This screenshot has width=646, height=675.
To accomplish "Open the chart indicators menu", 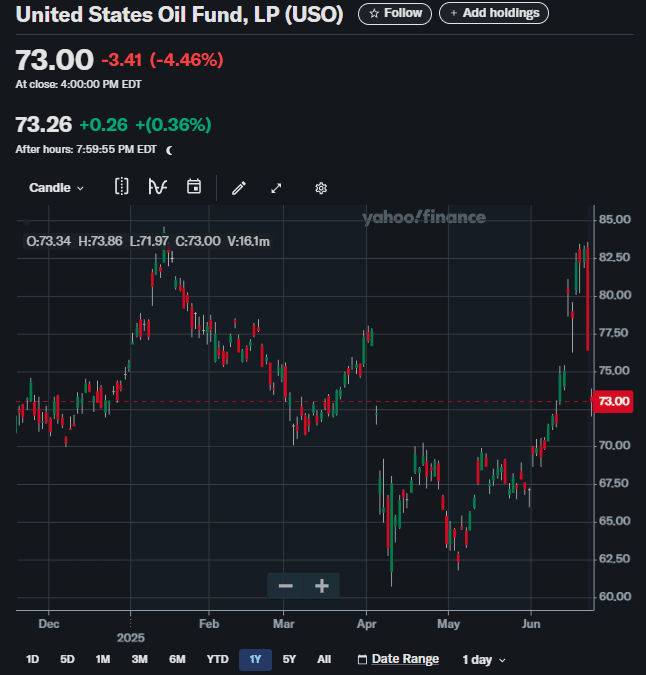I will pyautogui.click(x=157, y=187).
